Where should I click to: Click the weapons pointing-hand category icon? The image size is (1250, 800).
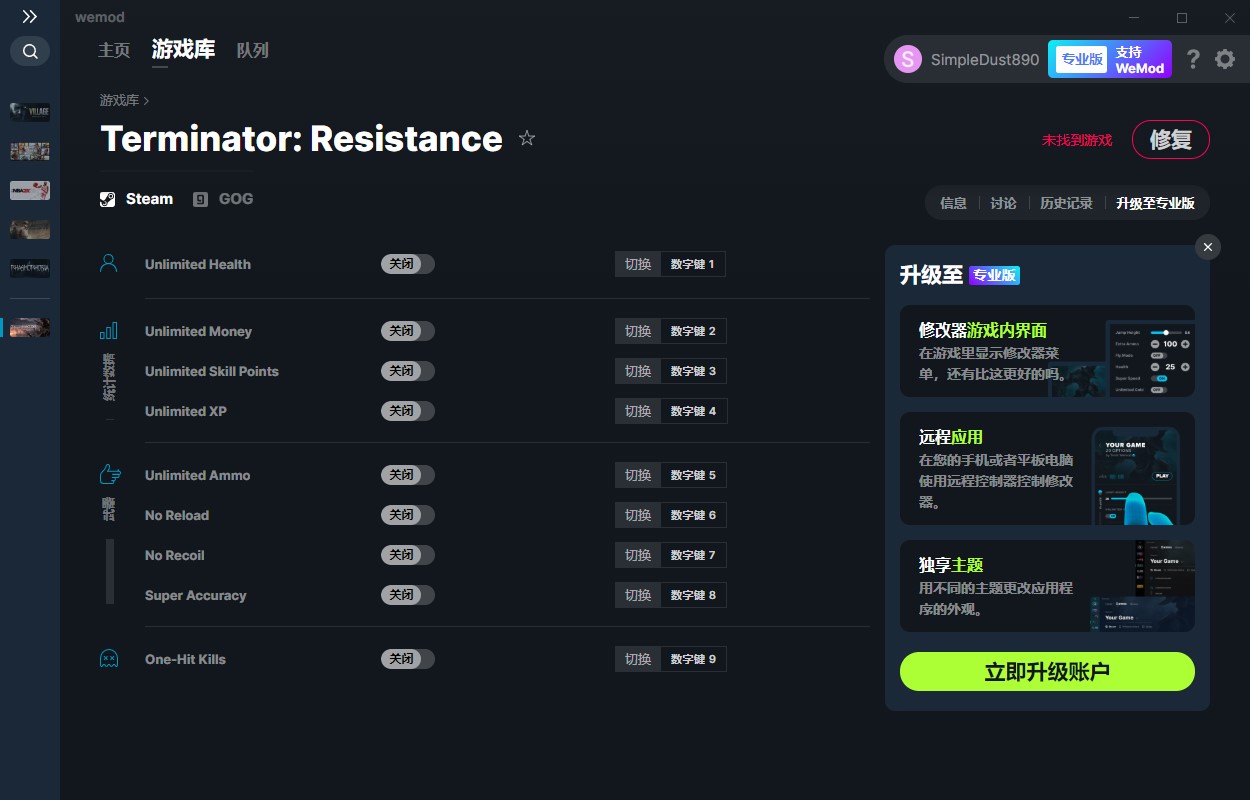109,475
